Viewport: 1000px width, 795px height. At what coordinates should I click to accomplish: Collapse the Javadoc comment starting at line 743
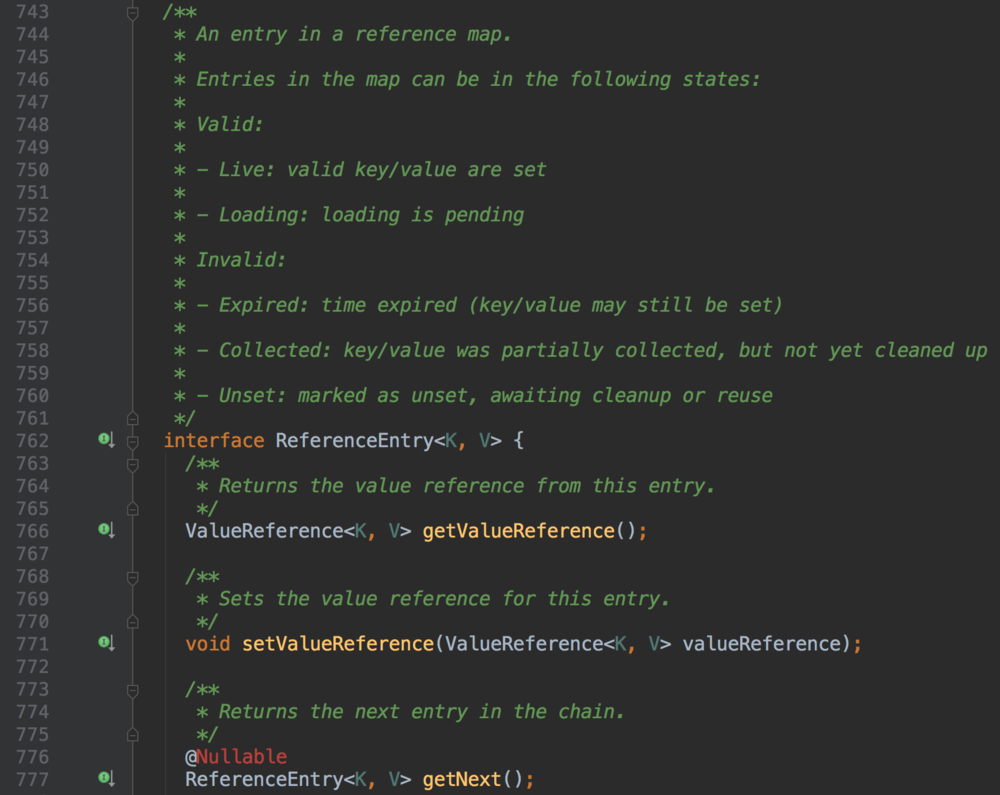click(x=132, y=13)
